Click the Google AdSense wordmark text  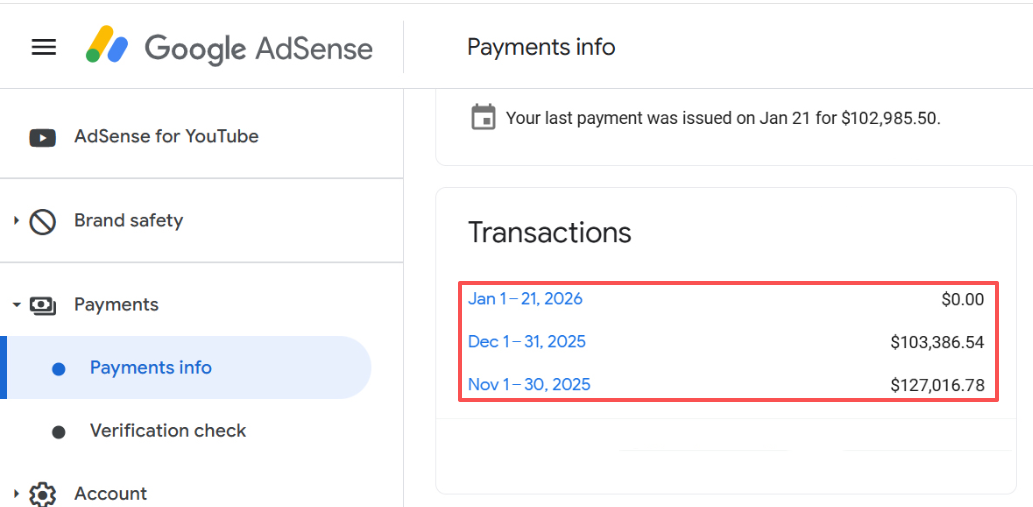pos(258,48)
